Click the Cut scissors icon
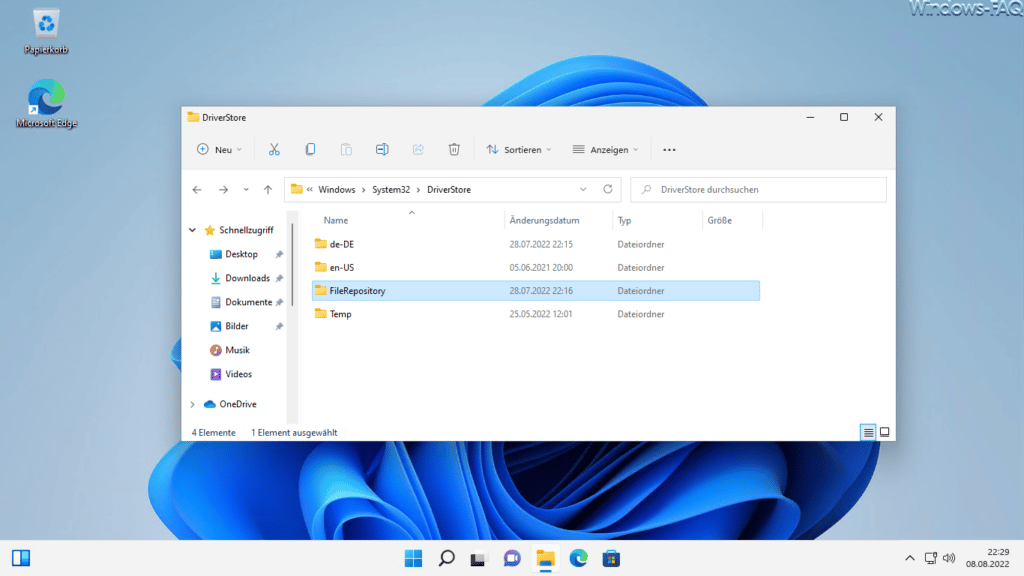The image size is (1024, 576). 274,150
